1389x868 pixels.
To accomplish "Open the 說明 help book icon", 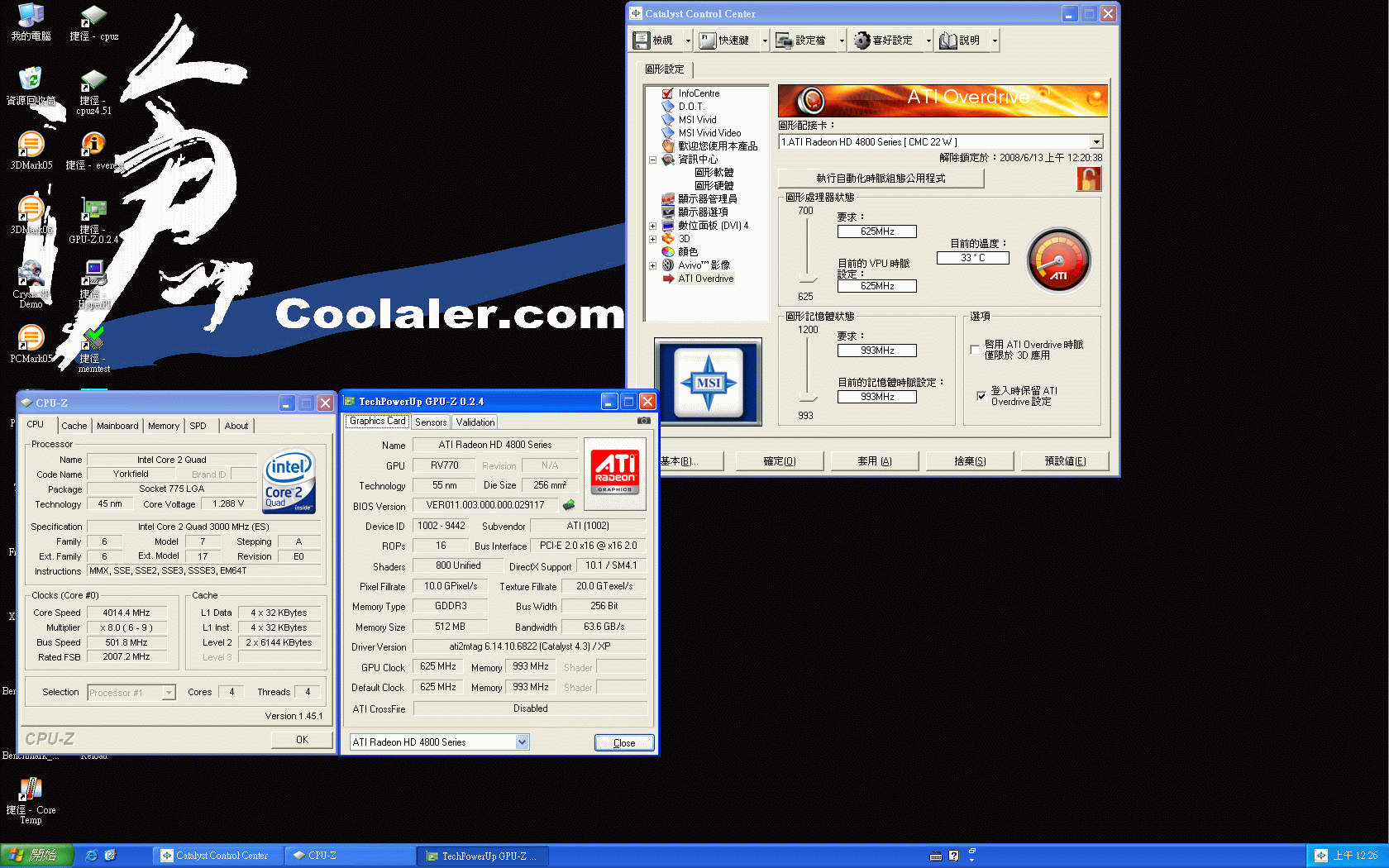I will (948, 40).
